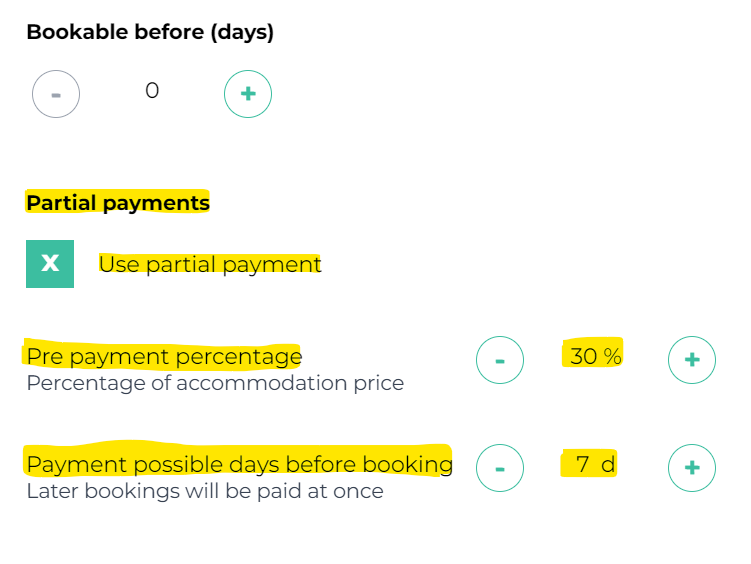
Task: Click the 'Pre payment percentage' label
Action: point(164,356)
